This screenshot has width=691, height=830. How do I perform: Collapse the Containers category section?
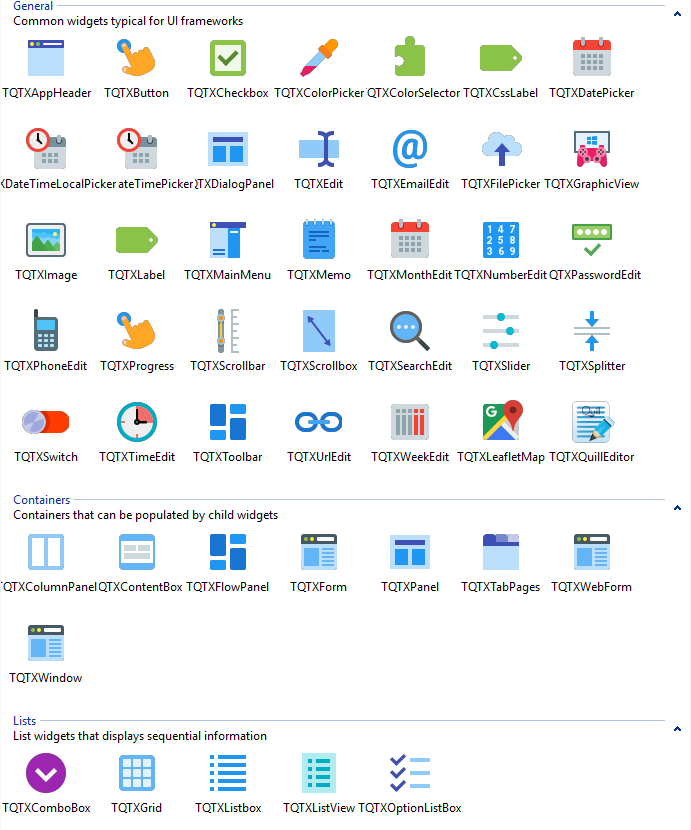(x=677, y=508)
